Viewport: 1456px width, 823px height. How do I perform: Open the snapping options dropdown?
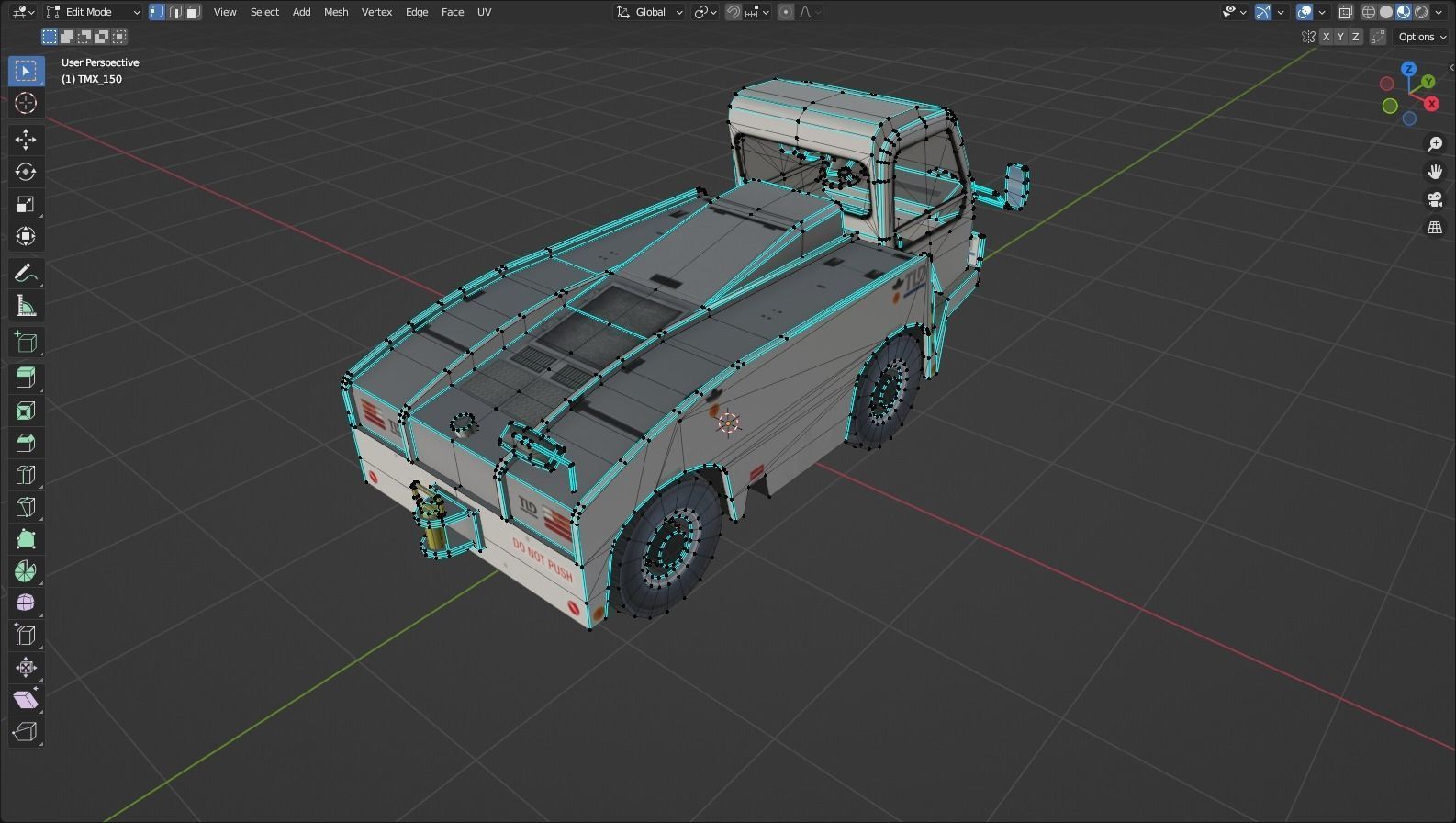(758, 12)
